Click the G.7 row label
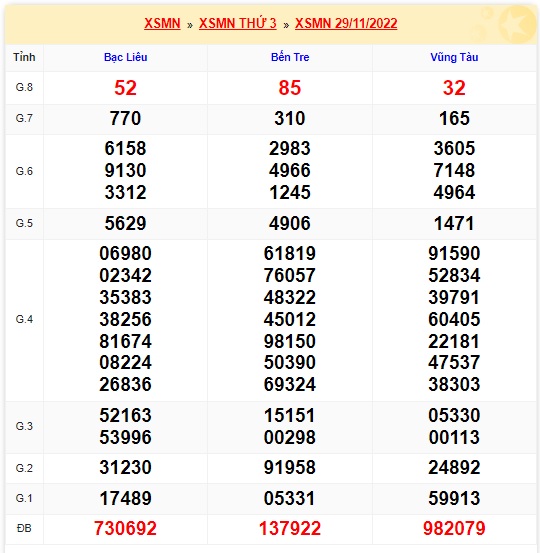This screenshot has height=553, width=540. point(24,118)
